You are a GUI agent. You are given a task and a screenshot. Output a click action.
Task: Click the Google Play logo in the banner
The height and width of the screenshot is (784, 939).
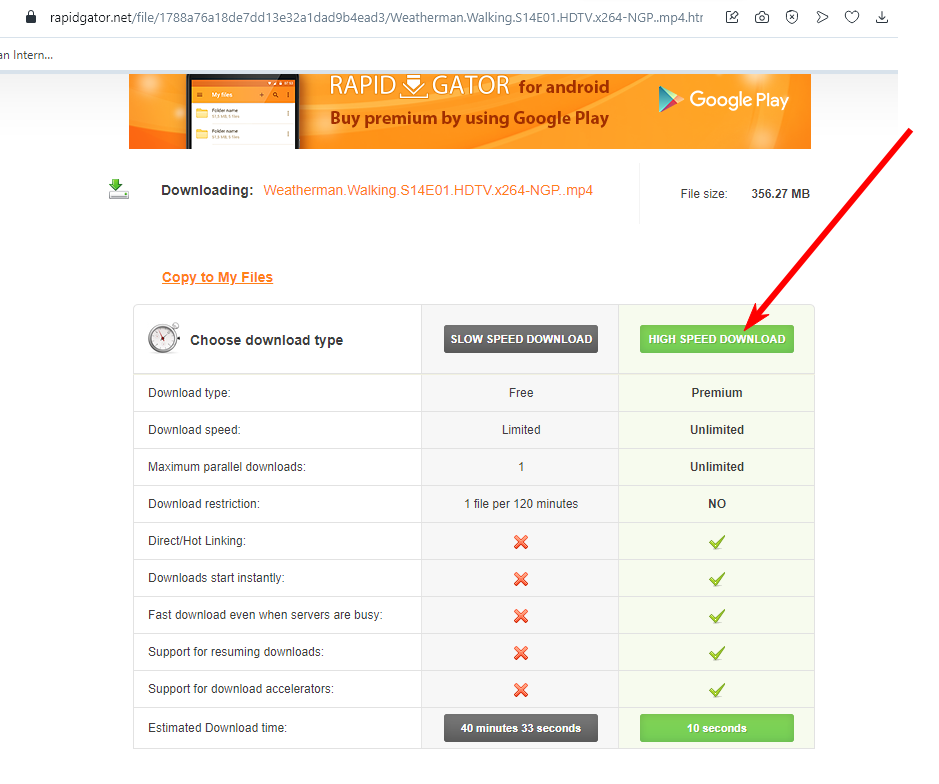723,99
